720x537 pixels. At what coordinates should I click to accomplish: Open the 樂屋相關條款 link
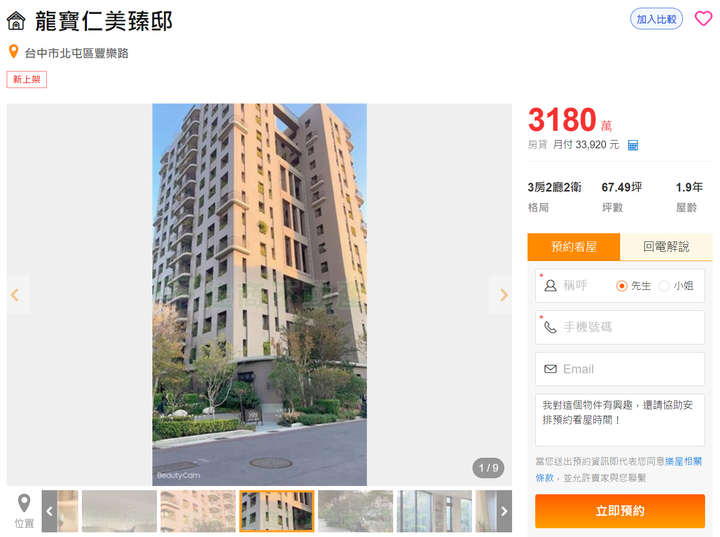683,461
